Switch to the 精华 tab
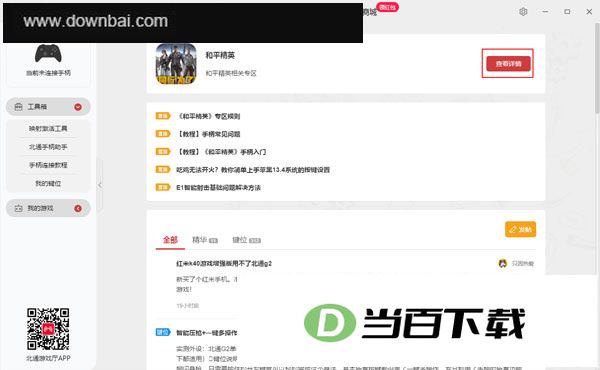600x370 pixels. point(205,240)
